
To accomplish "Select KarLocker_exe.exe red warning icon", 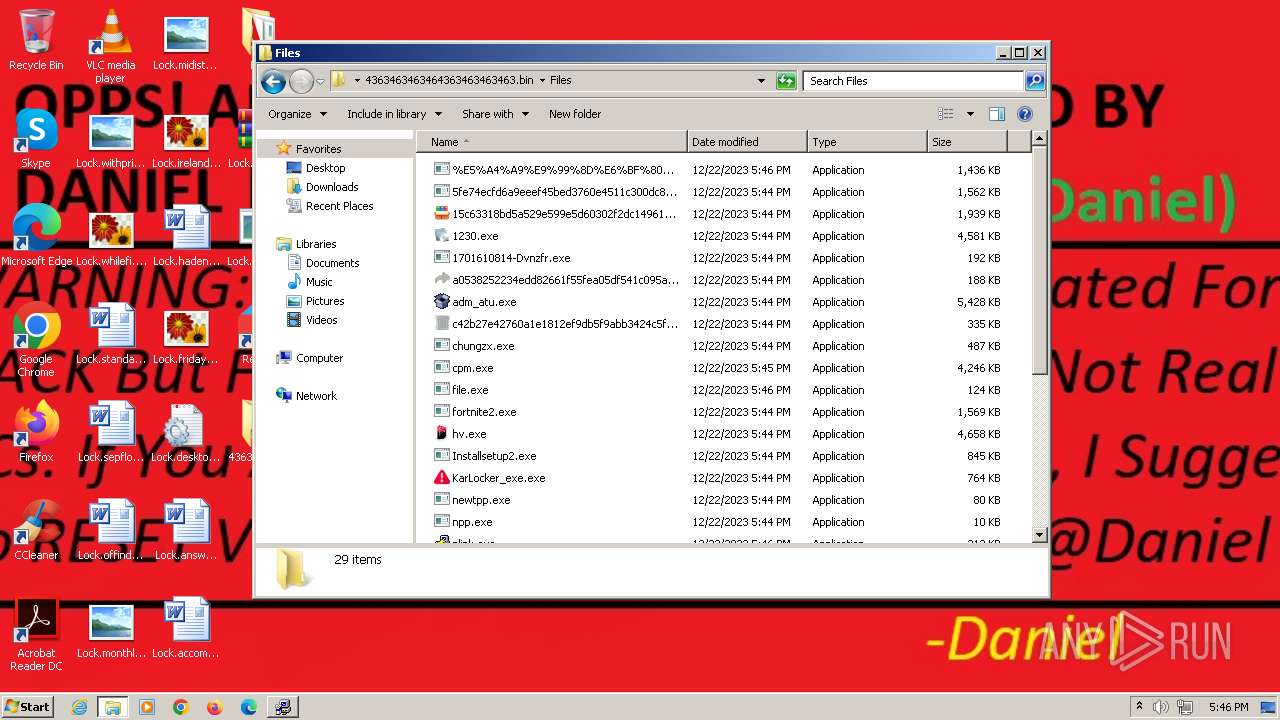I will (442, 478).
